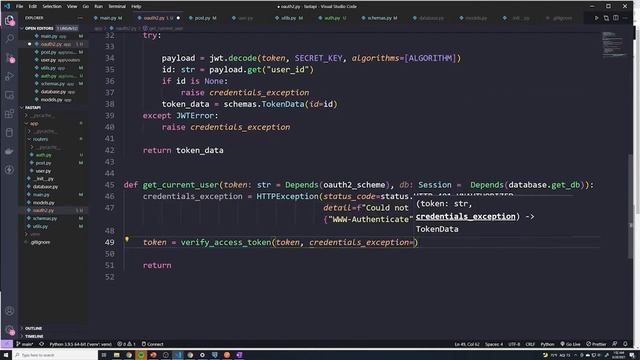This screenshot has height=360, width=640.
Task: Open the editor More Actions ellipsis
Action: (625, 18)
